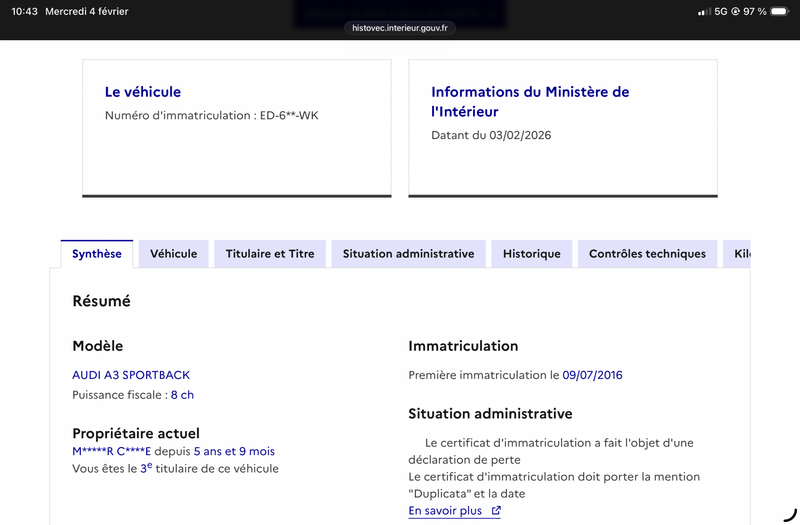Switch to Titulaire et Titre tab
Image resolution: width=800 pixels, height=525 pixels.
click(x=270, y=254)
